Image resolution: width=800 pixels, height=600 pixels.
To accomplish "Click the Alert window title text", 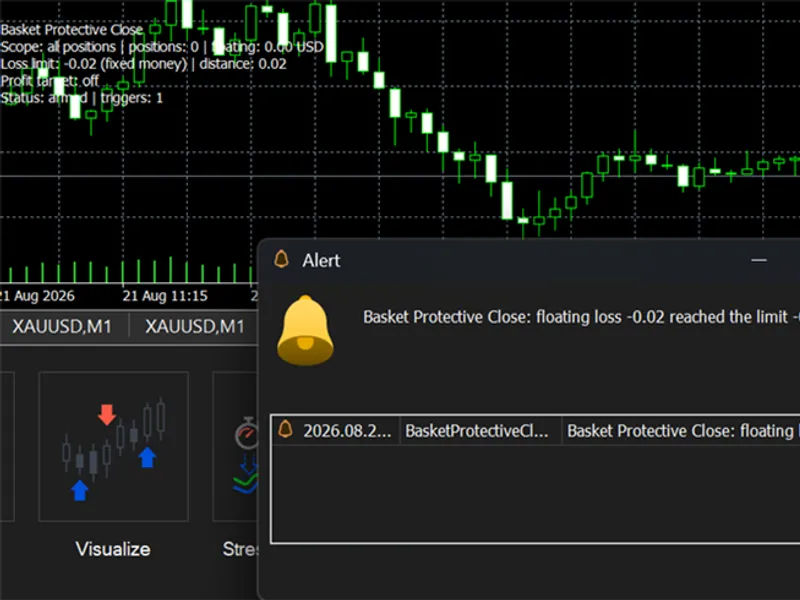I will point(321,261).
